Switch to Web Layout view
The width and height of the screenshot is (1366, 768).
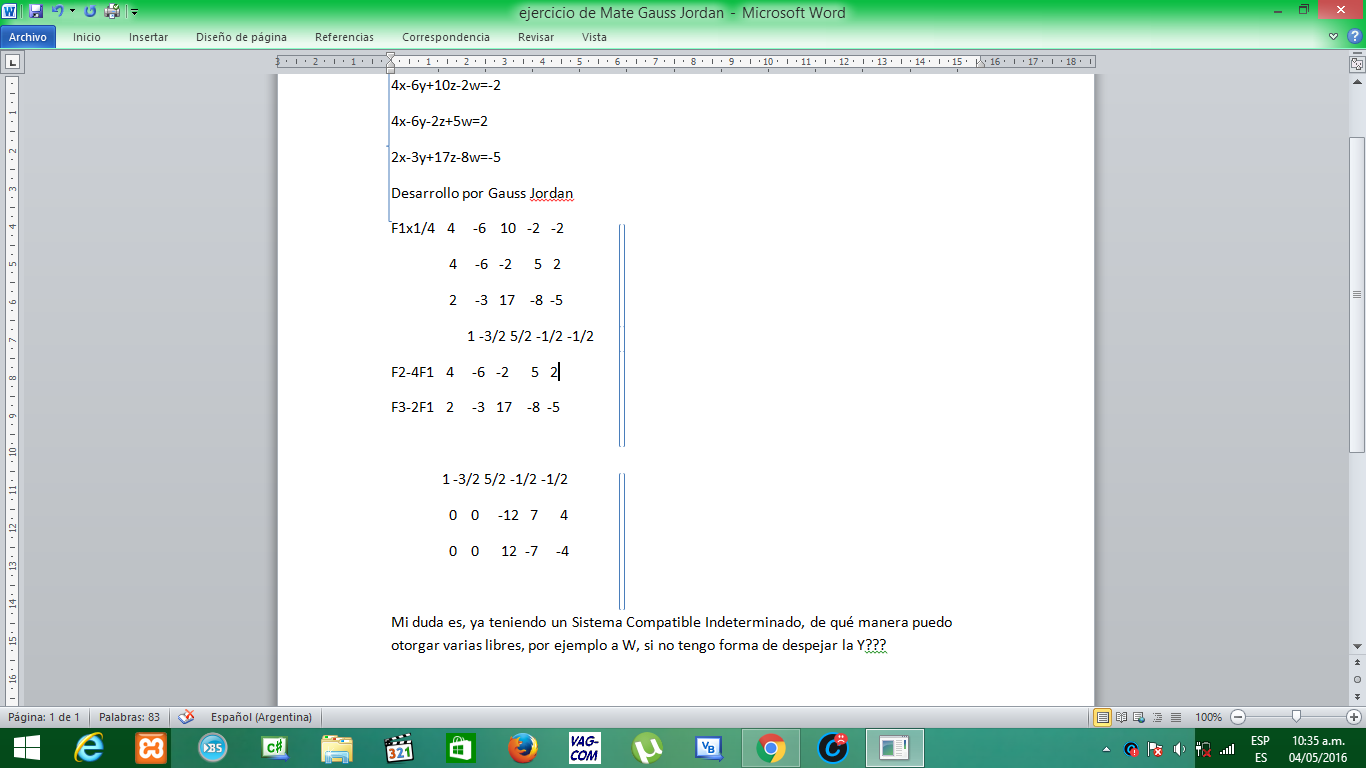1139,717
